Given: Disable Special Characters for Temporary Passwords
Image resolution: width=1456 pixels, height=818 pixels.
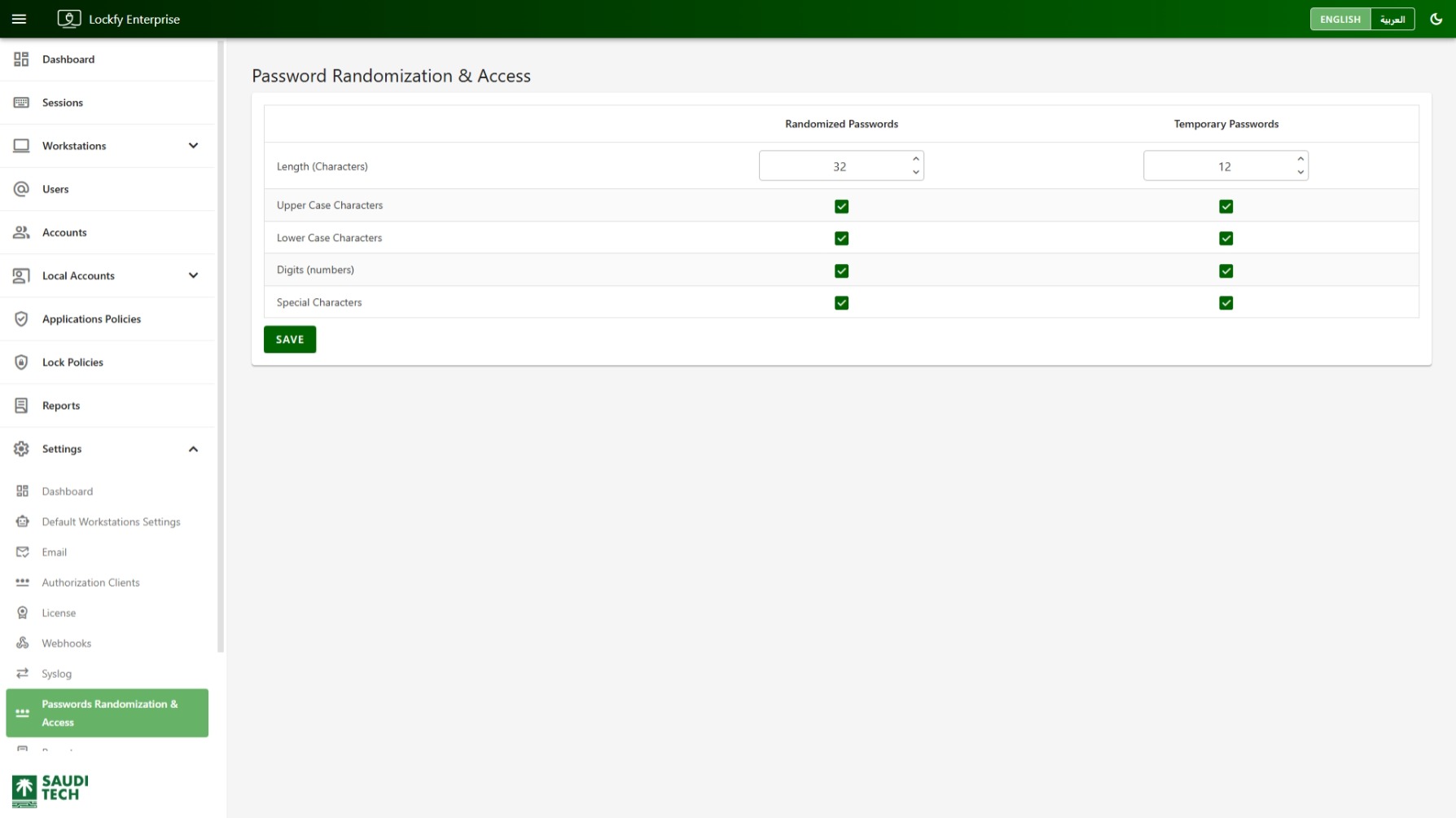Looking at the screenshot, I should click(x=1226, y=302).
